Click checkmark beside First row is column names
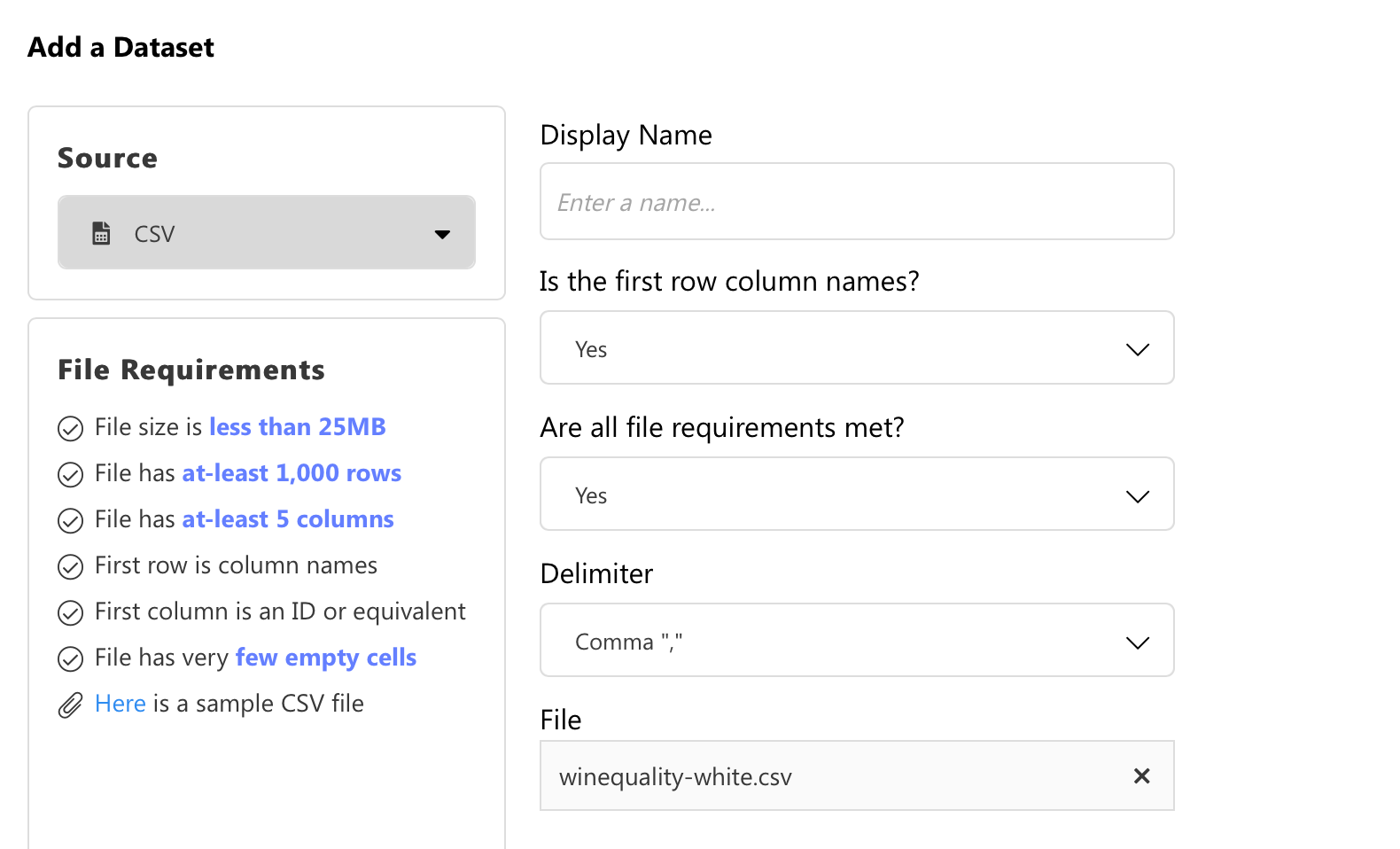 tap(70, 567)
